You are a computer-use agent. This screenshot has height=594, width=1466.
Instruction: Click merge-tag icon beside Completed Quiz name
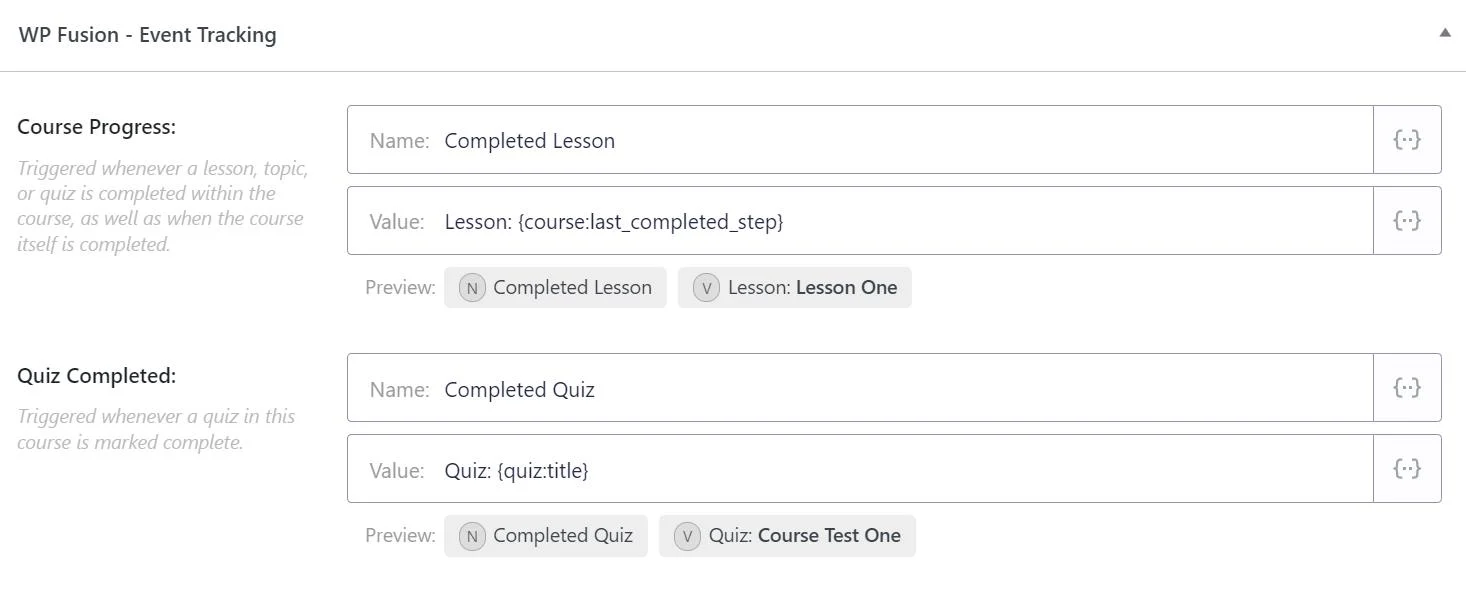click(x=1407, y=388)
